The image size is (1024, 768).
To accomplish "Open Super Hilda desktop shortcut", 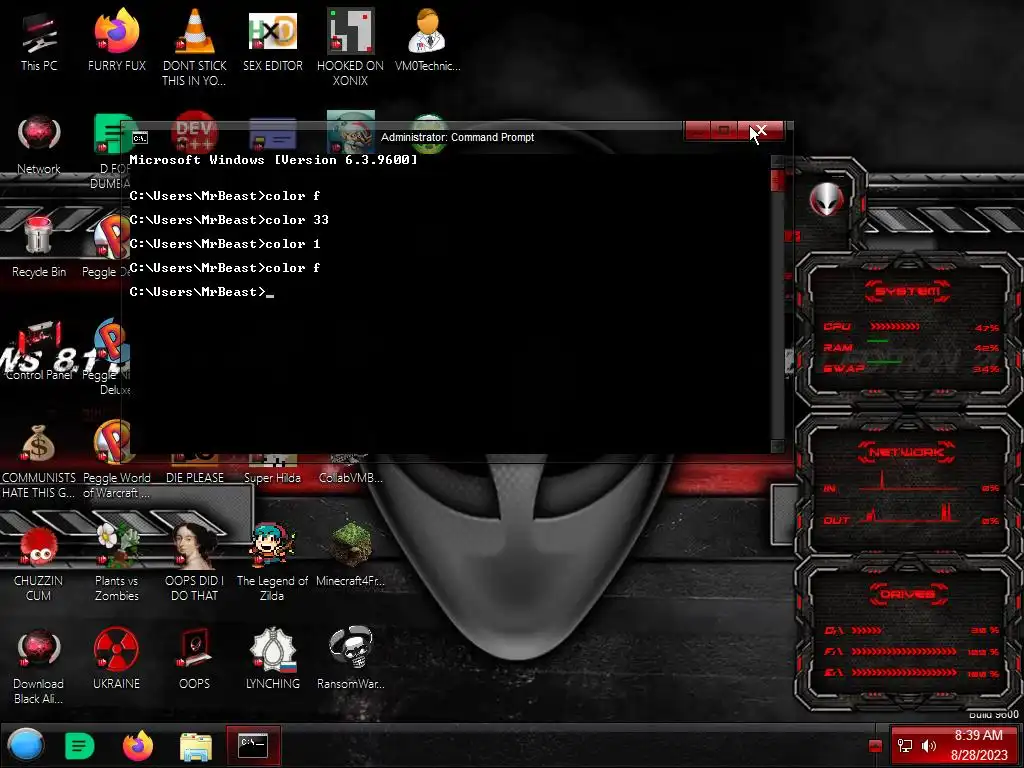I will click(x=273, y=470).
